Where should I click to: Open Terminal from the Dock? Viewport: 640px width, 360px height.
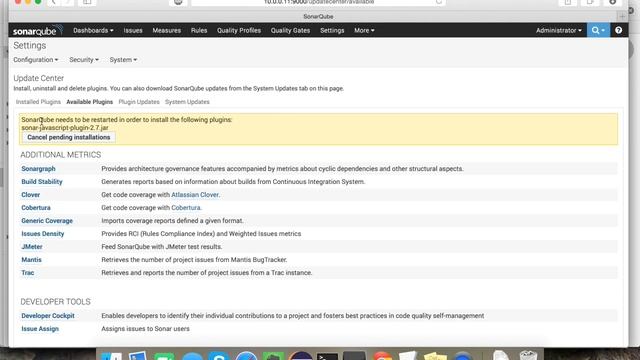pyautogui.click(x=327, y=356)
